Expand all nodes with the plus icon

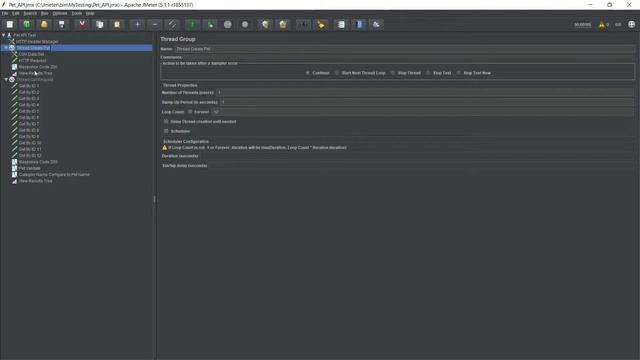137,24
